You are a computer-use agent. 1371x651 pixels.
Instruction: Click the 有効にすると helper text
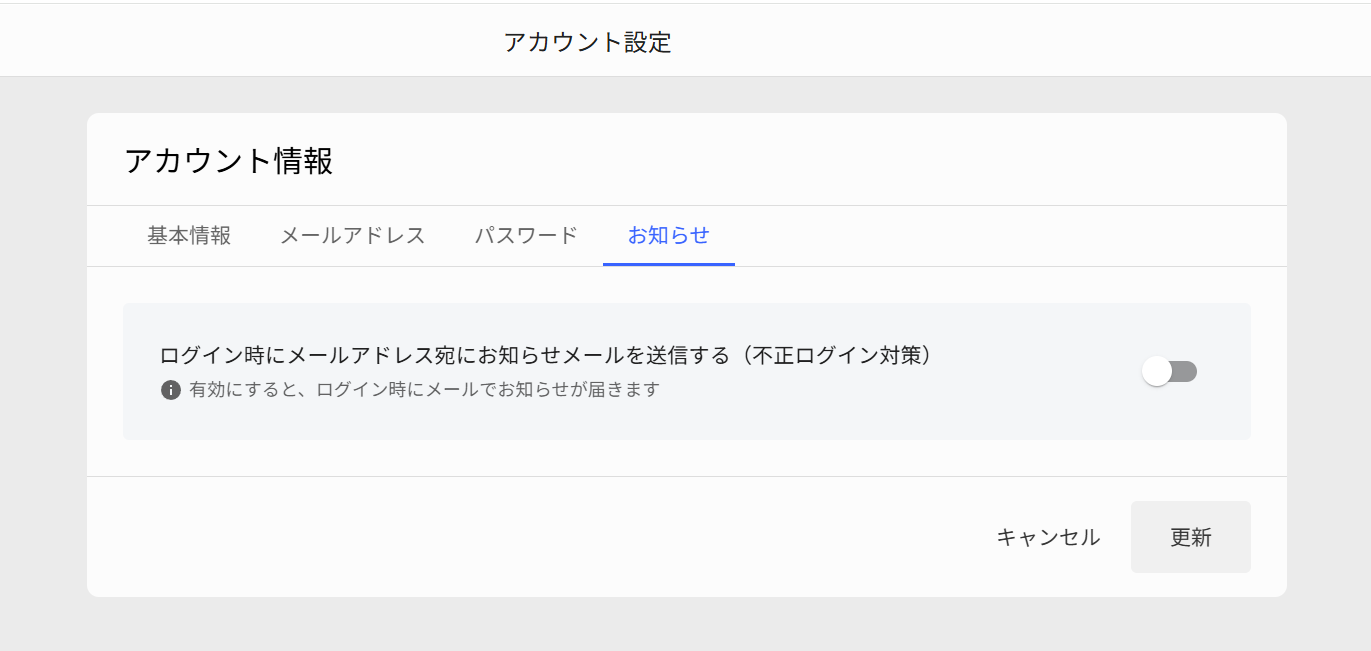[425, 390]
